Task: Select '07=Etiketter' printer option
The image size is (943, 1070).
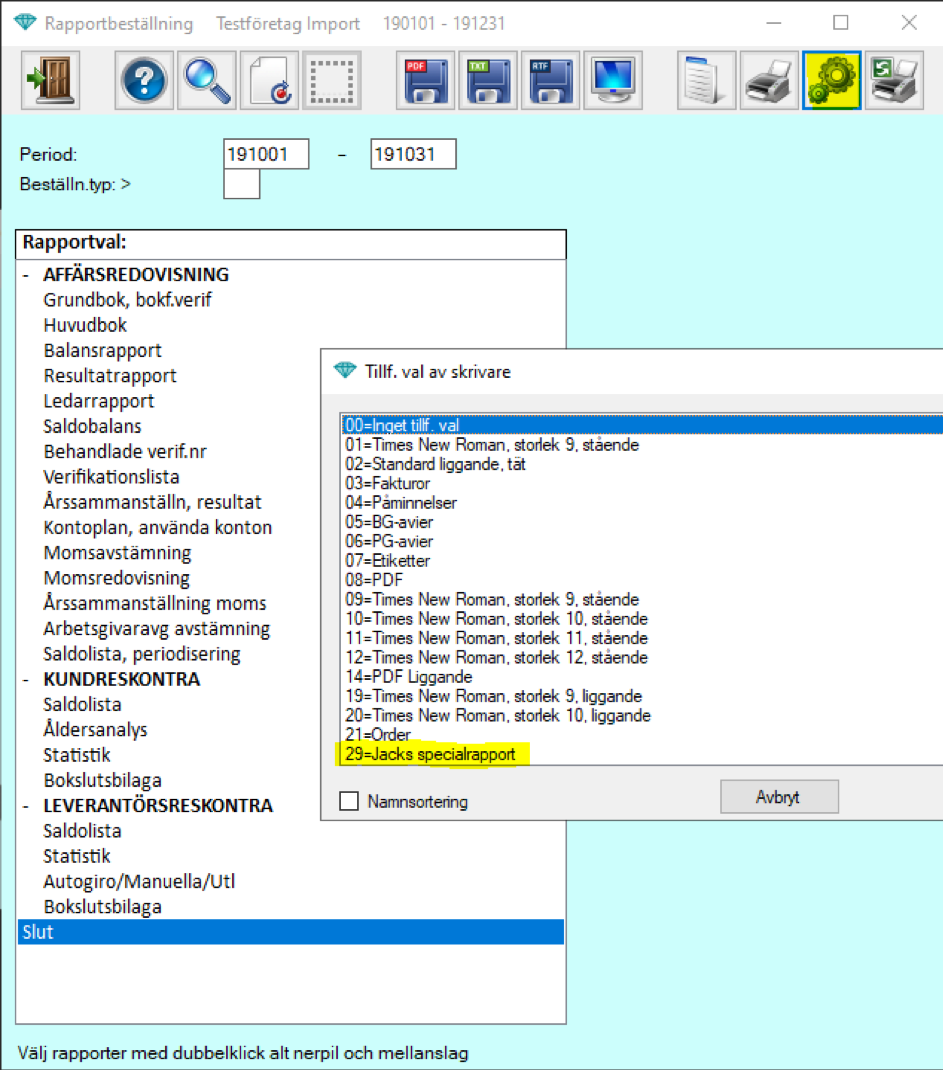Action: 388,561
